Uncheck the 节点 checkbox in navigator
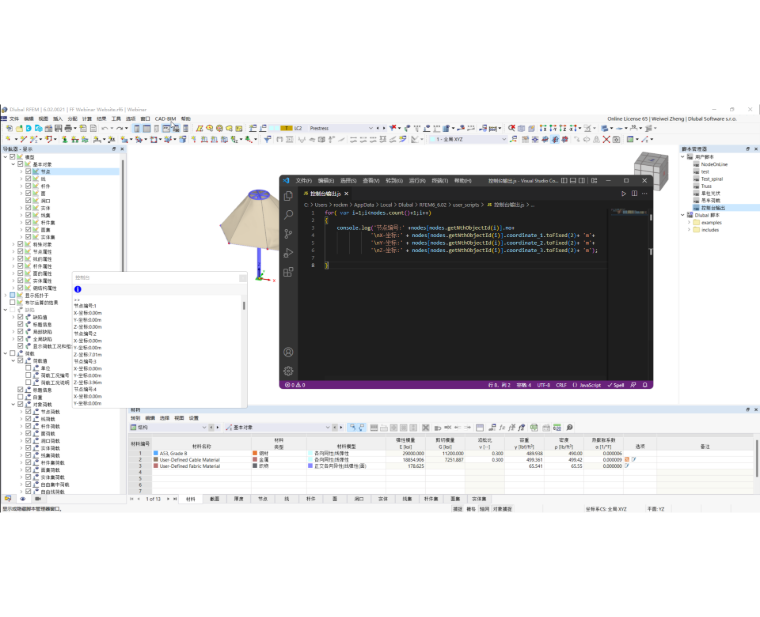 coord(28,171)
